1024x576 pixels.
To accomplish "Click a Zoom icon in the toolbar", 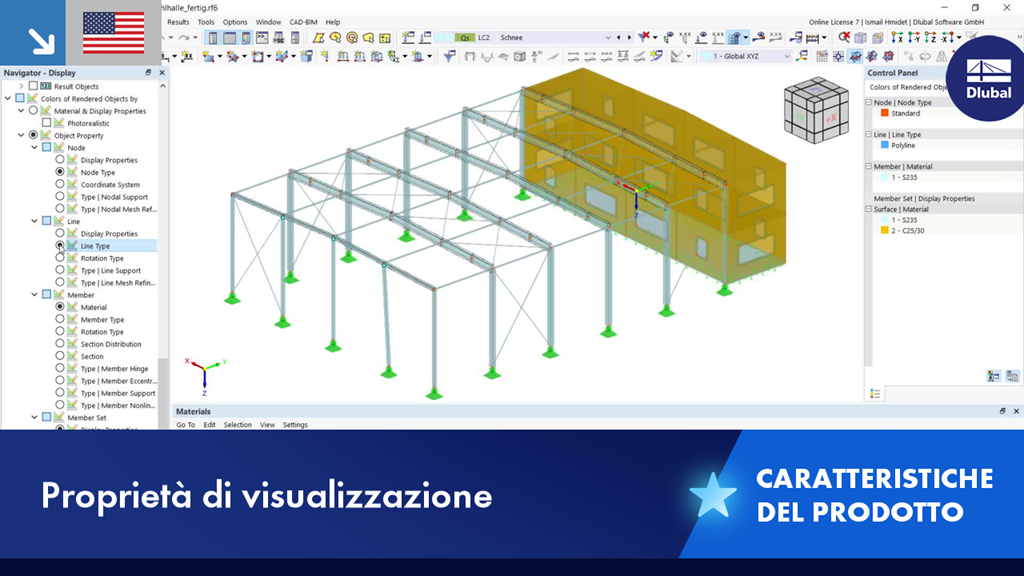I will pos(843,36).
